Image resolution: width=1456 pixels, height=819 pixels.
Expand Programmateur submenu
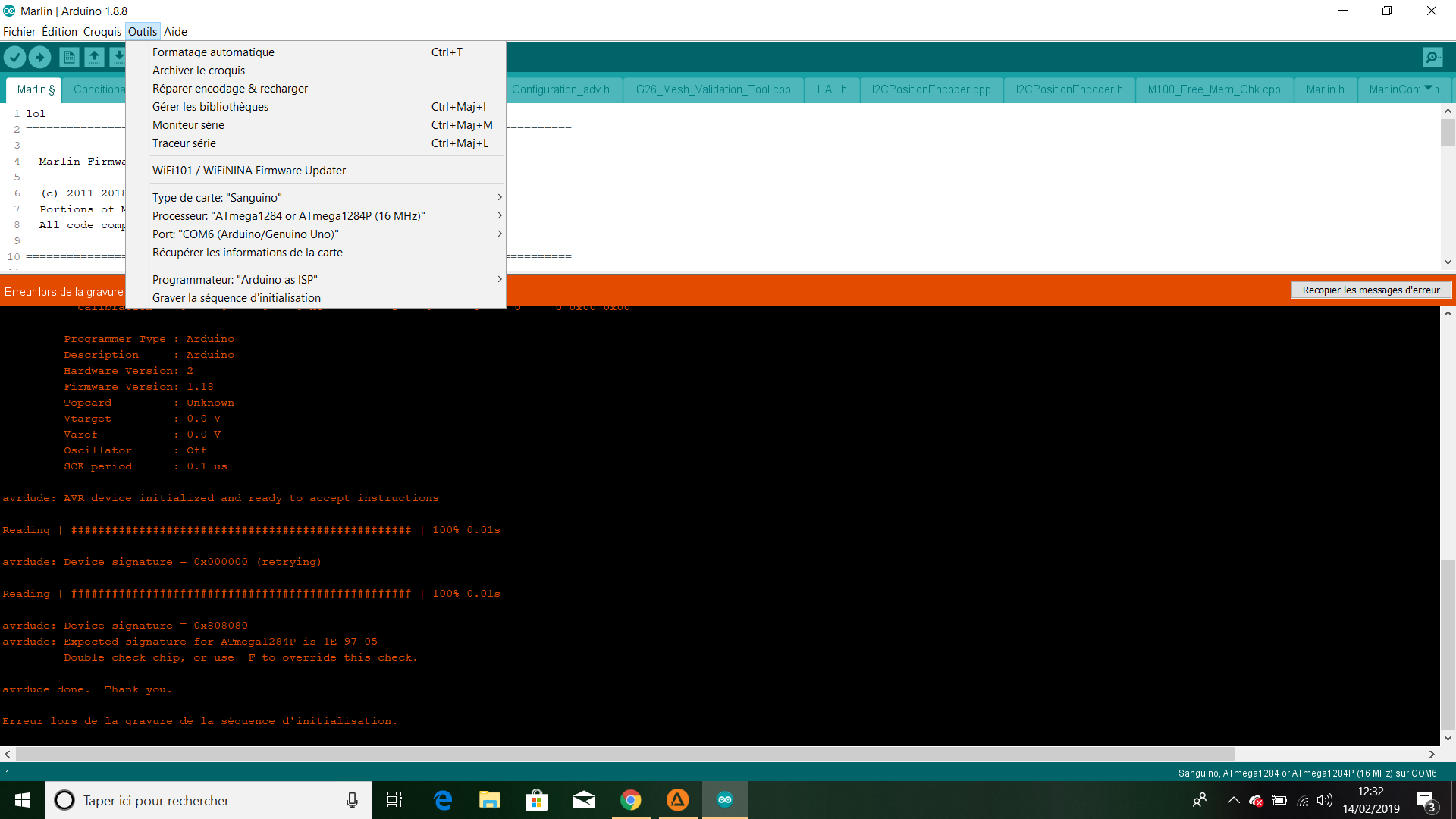315,280
